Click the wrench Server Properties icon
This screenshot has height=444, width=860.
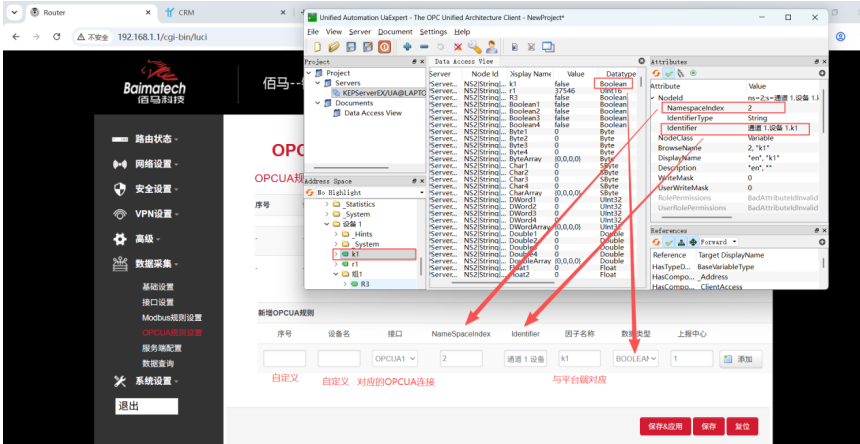tap(474, 47)
